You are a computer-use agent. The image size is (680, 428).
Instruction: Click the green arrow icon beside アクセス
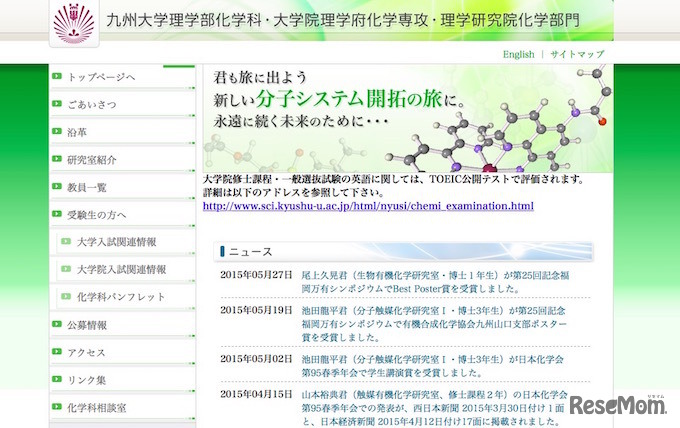pos(57,352)
